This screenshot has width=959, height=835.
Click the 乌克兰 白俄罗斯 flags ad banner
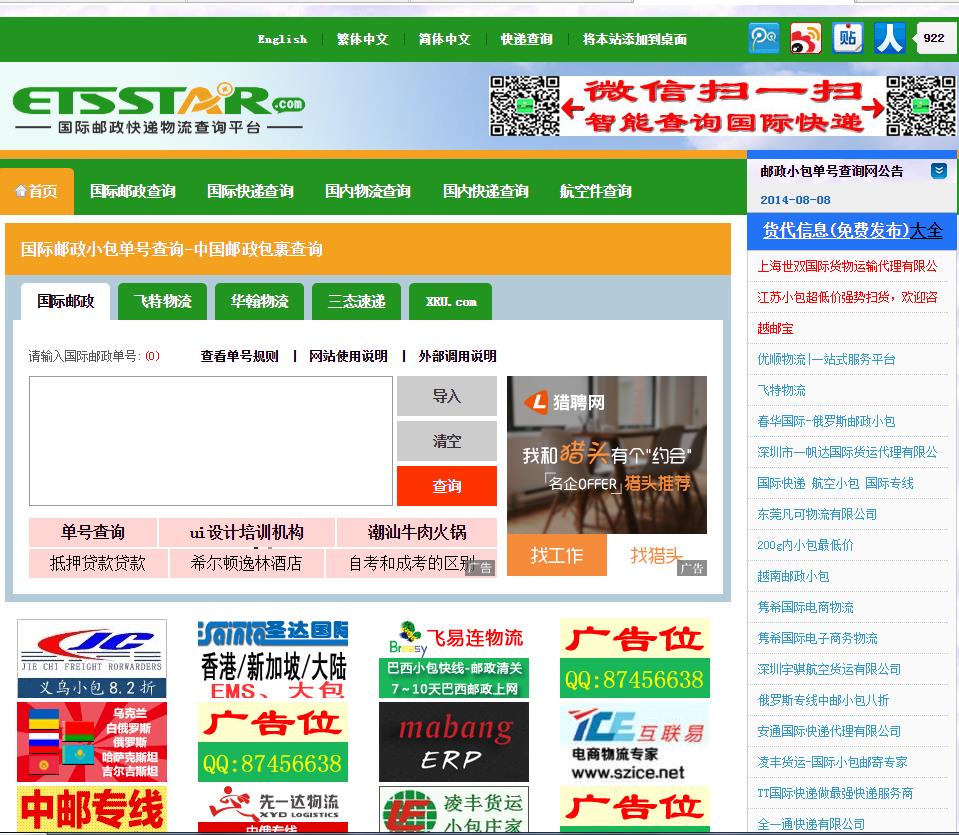click(x=92, y=742)
